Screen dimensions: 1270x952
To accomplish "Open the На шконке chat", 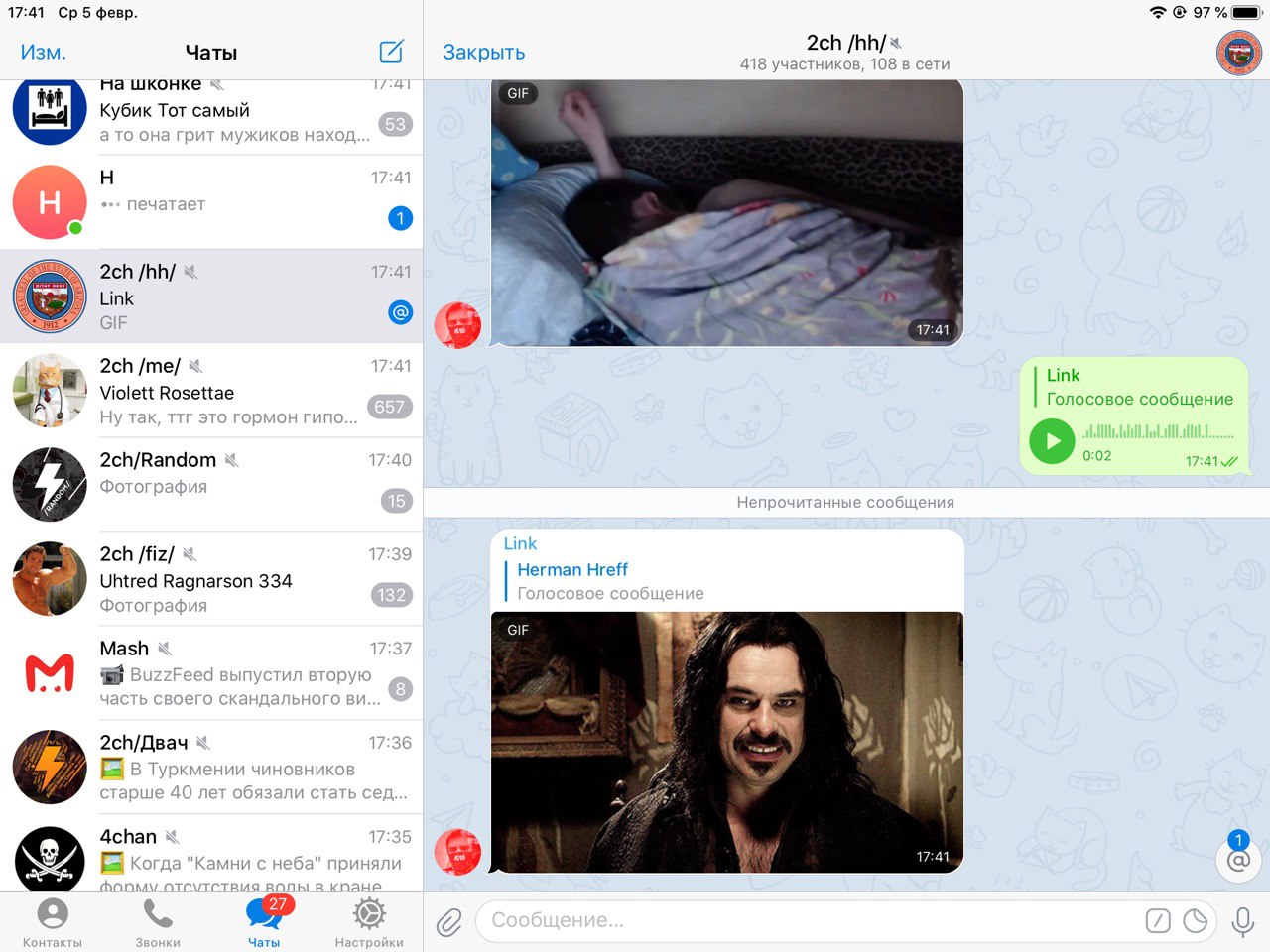I will tap(211, 117).
